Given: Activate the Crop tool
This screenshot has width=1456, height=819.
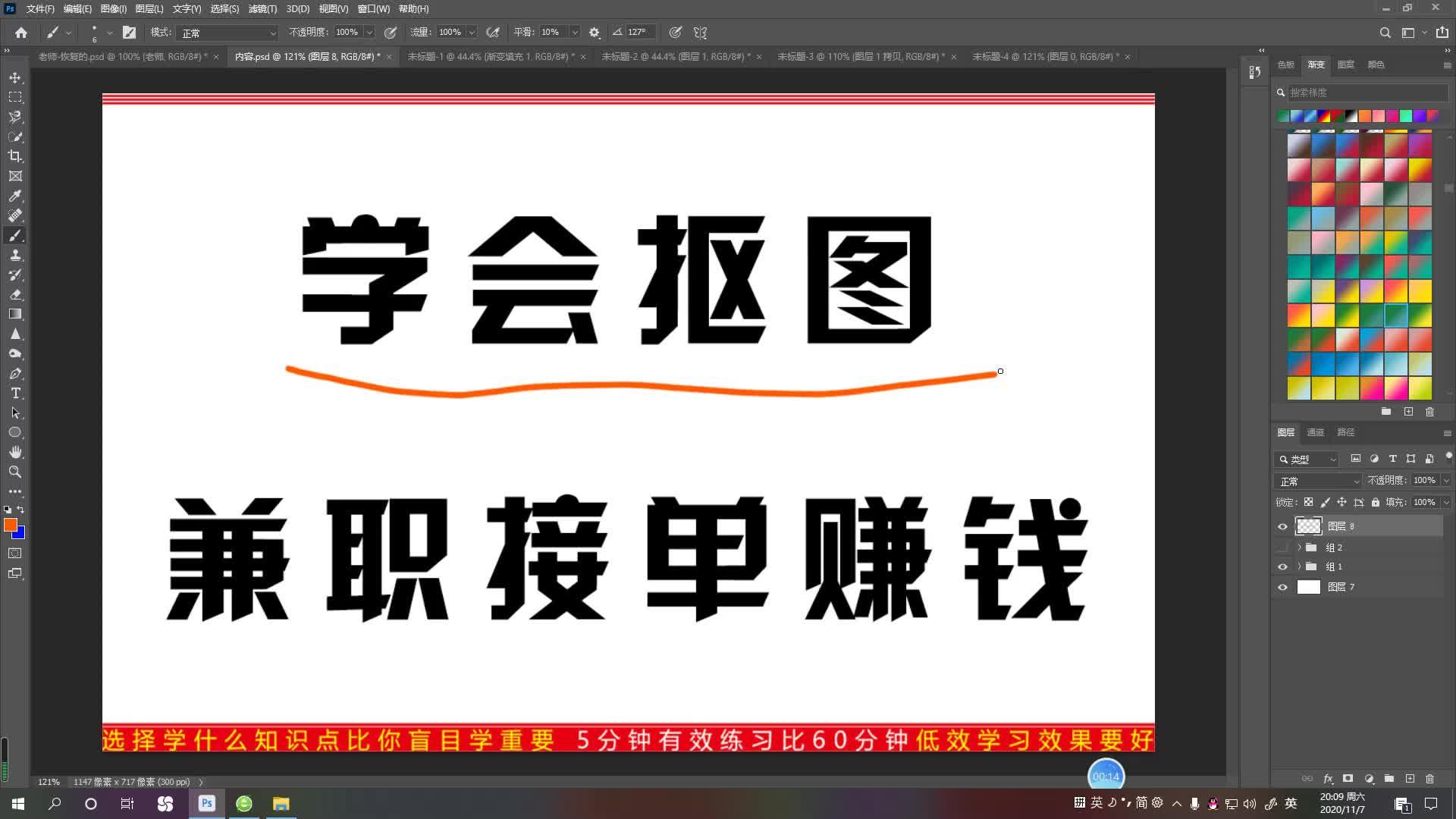Looking at the screenshot, I should (x=15, y=156).
